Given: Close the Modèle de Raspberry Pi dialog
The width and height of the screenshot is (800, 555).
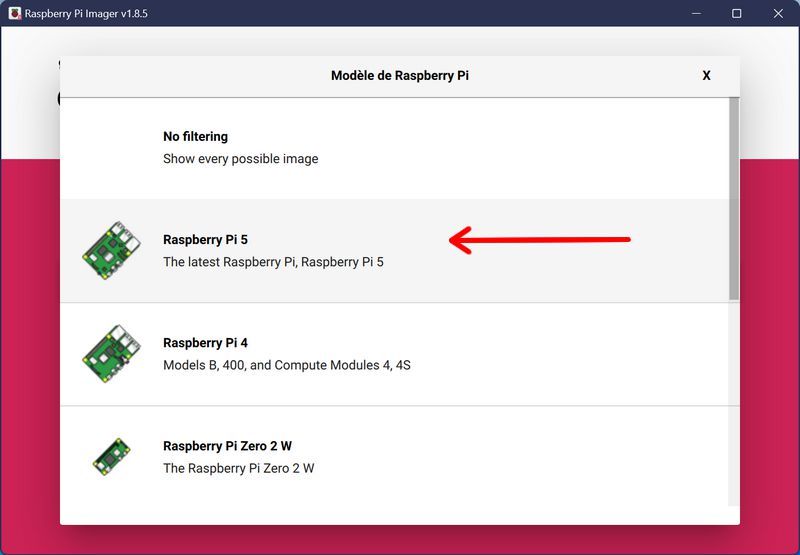Looking at the screenshot, I should (x=706, y=75).
